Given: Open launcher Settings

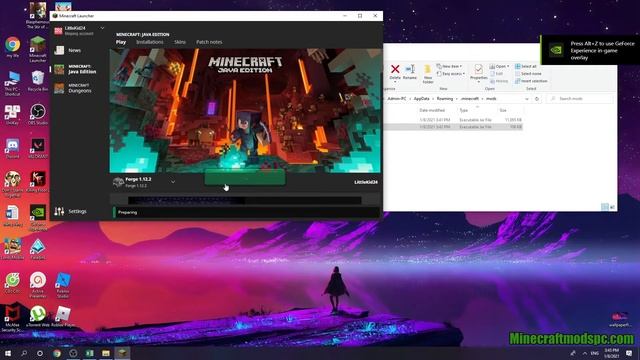Looking at the screenshot, I should [x=70, y=211].
